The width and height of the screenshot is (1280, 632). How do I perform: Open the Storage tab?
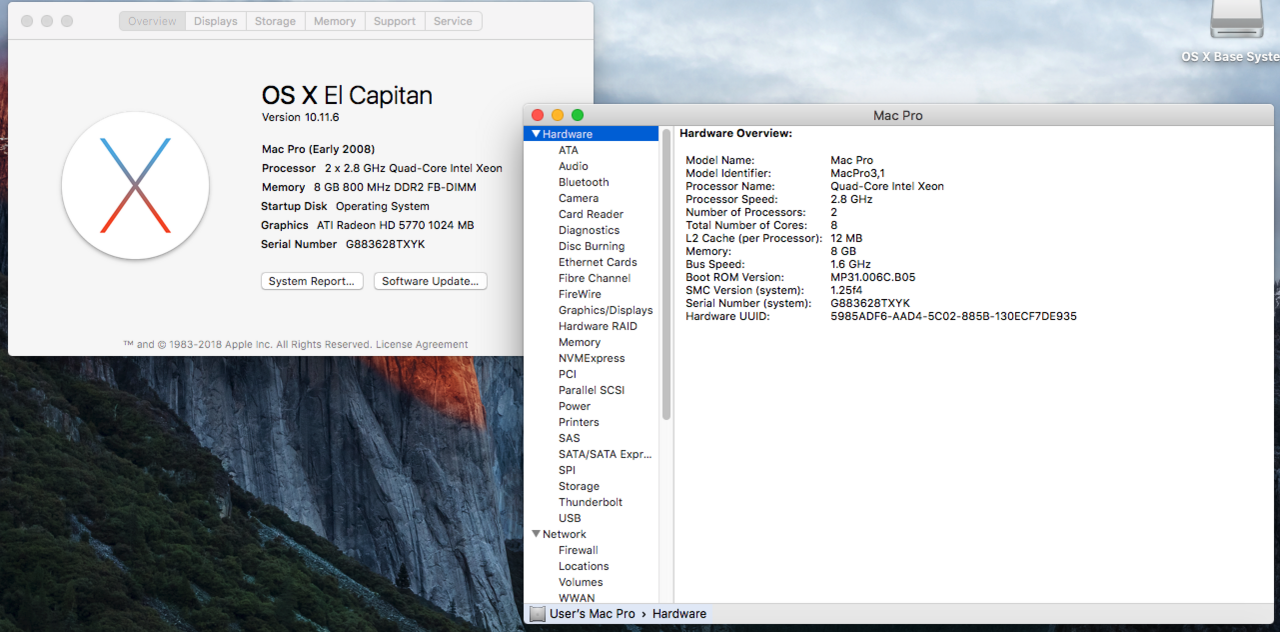(x=275, y=21)
